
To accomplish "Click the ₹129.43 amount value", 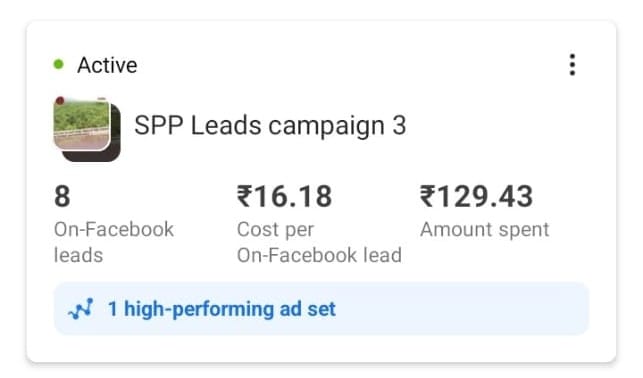I will pyautogui.click(x=477, y=196).
